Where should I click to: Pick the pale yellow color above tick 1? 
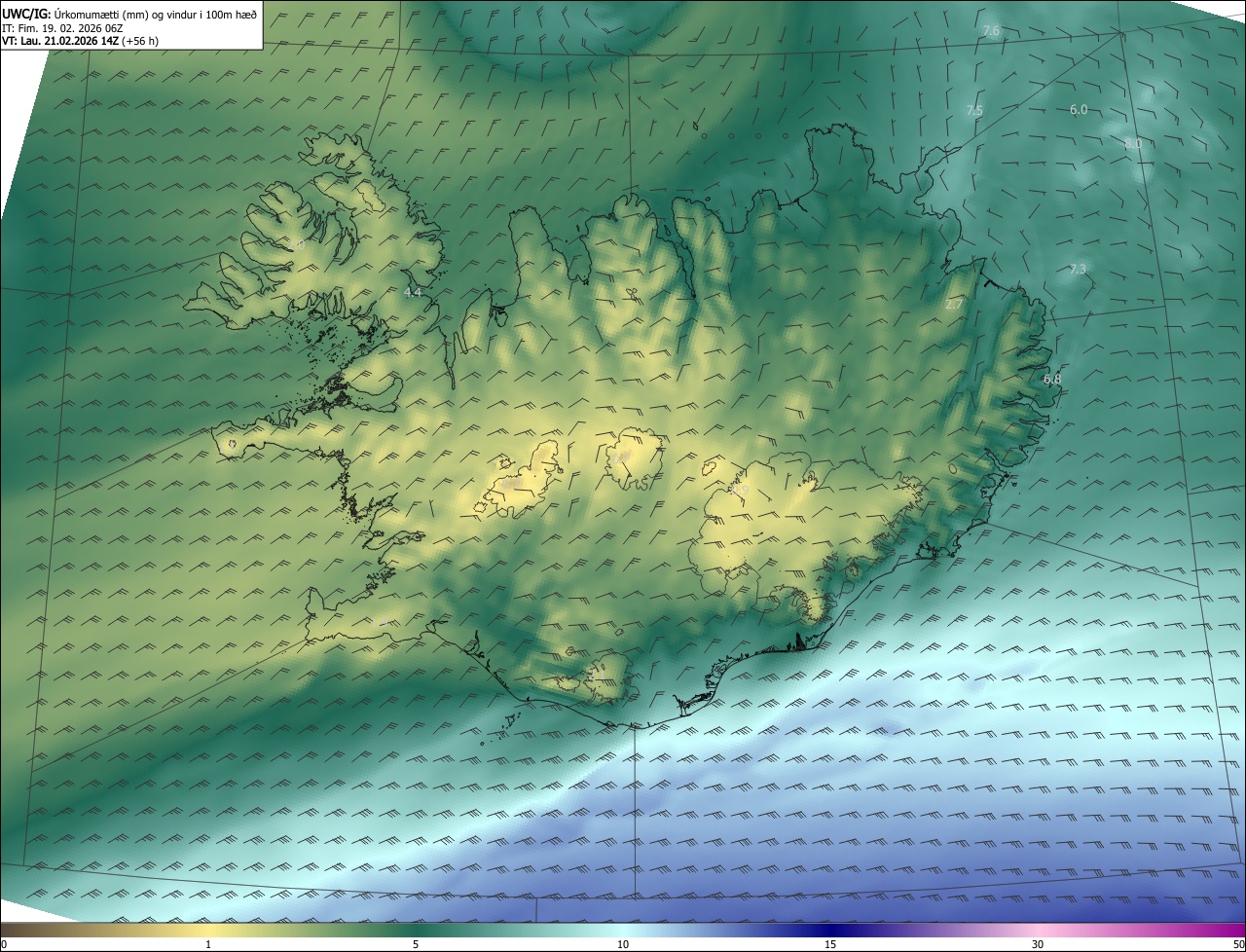pyautogui.click(x=208, y=930)
